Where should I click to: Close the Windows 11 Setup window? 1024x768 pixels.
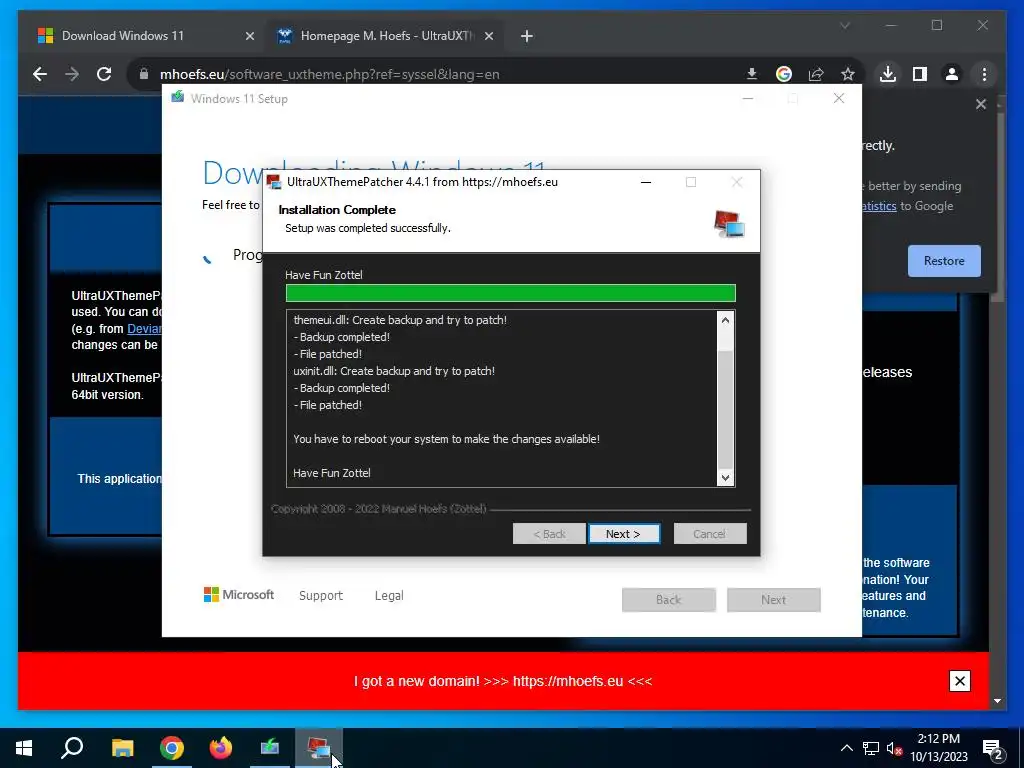(839, 99)
